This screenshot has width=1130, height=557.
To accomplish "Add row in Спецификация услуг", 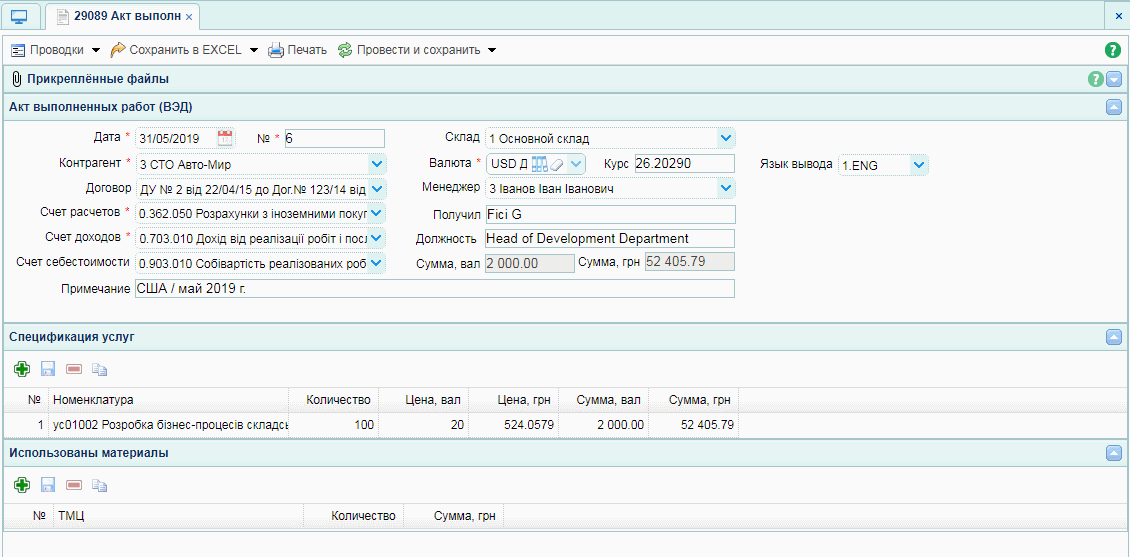I will [22, 370].
